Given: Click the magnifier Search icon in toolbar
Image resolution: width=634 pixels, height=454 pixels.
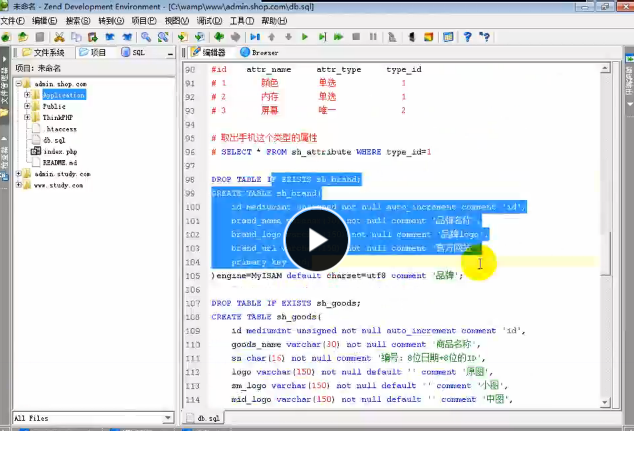Looking at the screenshot, I should pos(146,37).
